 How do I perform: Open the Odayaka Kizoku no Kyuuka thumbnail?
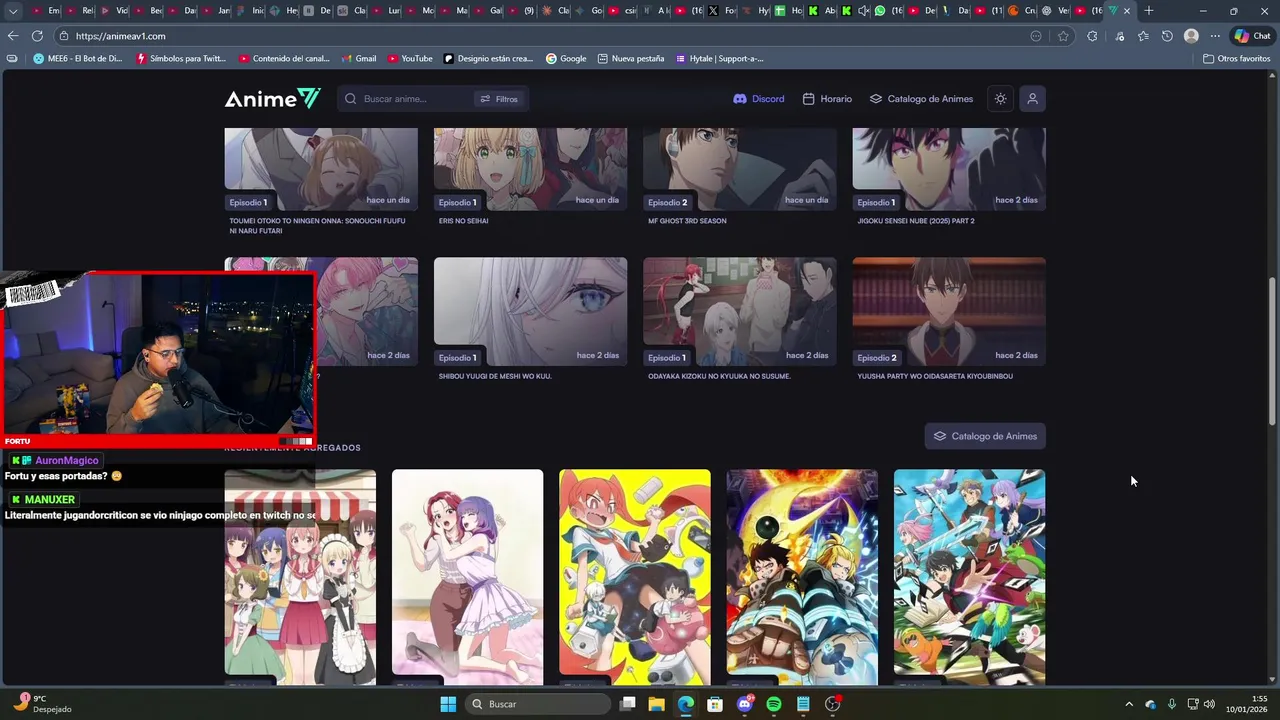[x=739, y=311]
